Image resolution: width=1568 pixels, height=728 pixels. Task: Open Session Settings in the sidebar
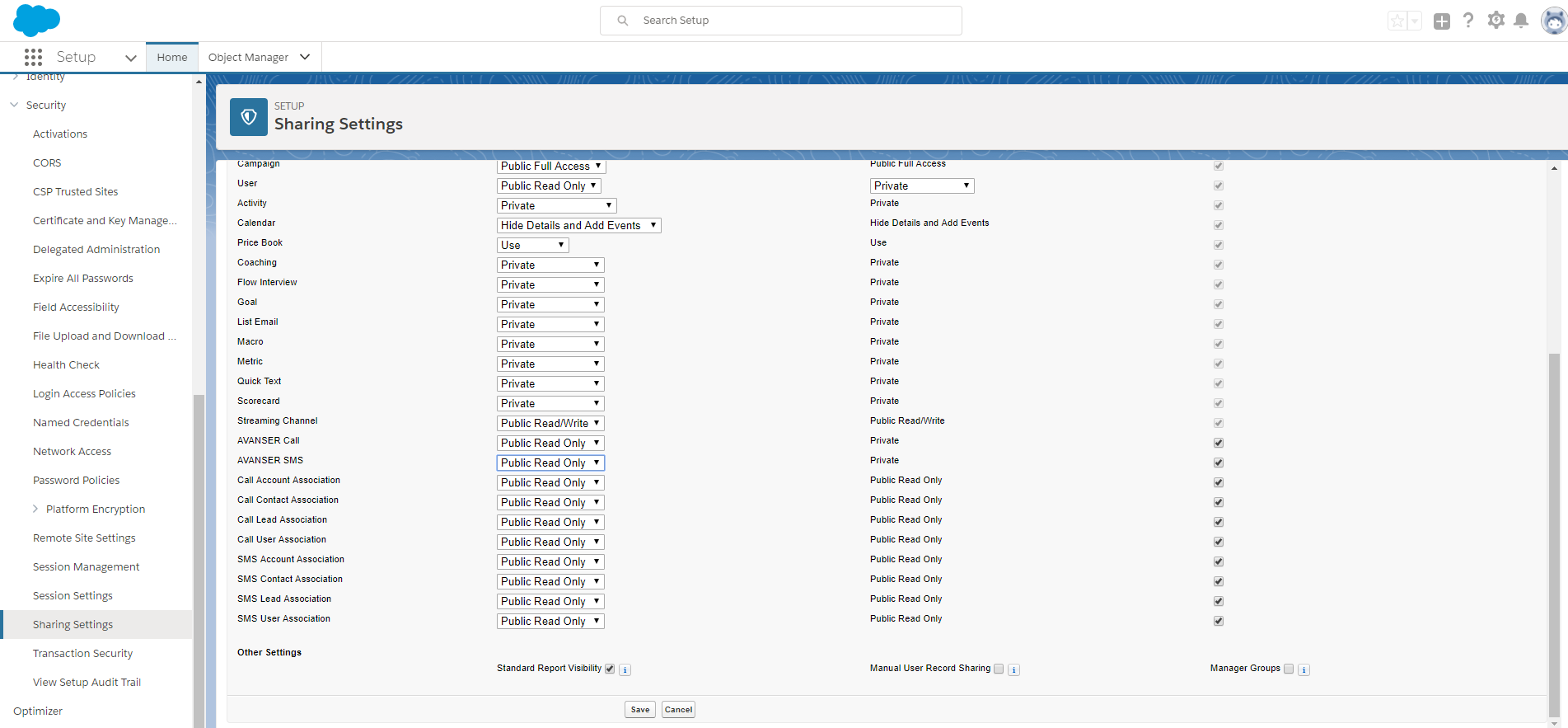click(x=73, y=595)
